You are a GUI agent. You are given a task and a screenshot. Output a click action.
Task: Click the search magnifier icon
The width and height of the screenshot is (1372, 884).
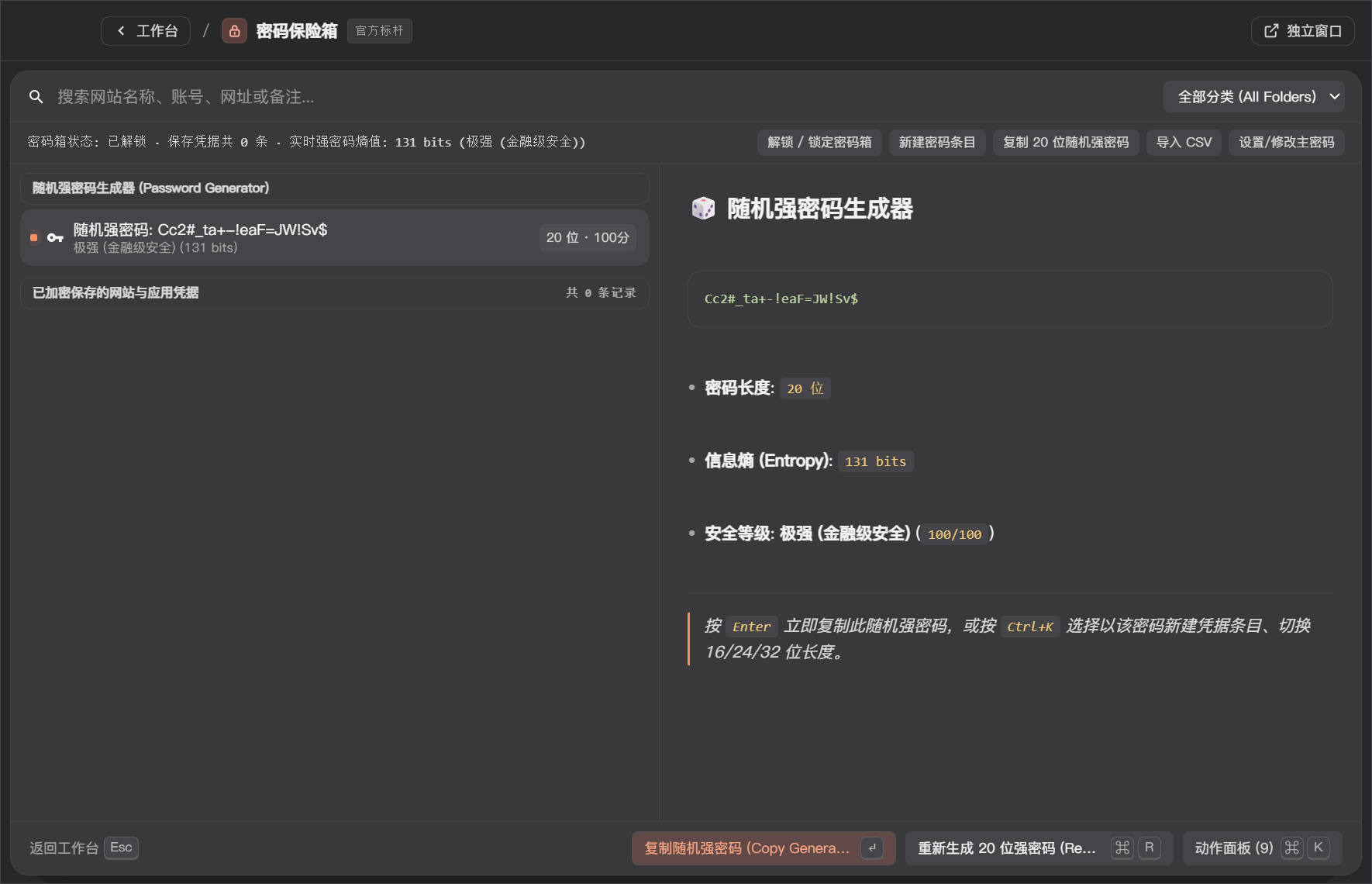(x=36, y=97)
